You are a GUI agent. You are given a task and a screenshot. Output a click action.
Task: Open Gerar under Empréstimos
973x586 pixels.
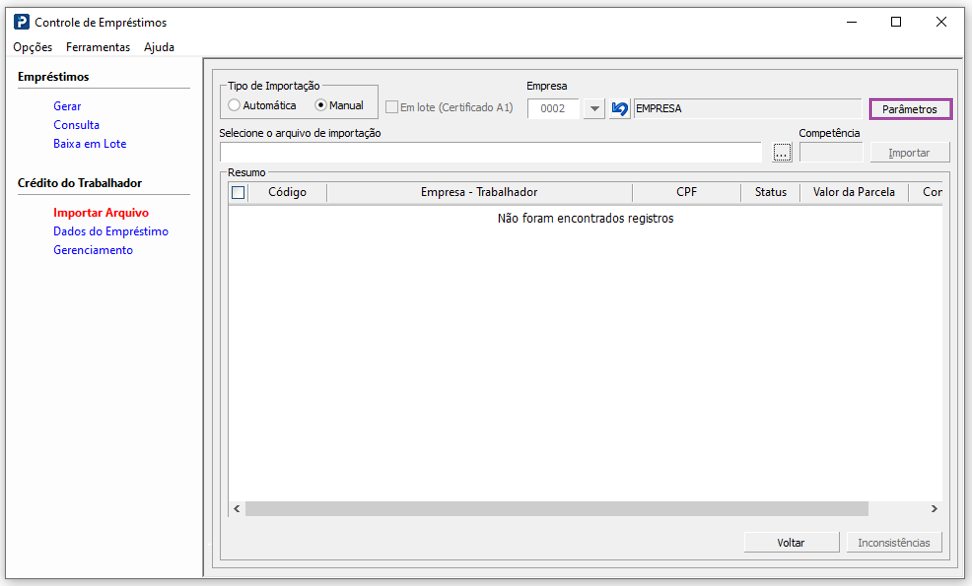(x=67, y=106)
